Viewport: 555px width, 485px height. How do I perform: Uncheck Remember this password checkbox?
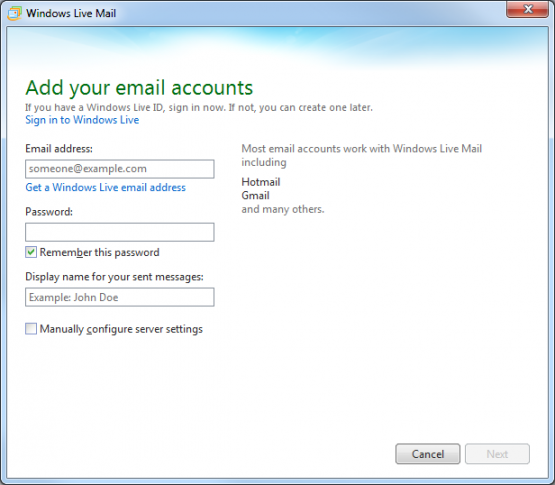(x=31, y=252)
